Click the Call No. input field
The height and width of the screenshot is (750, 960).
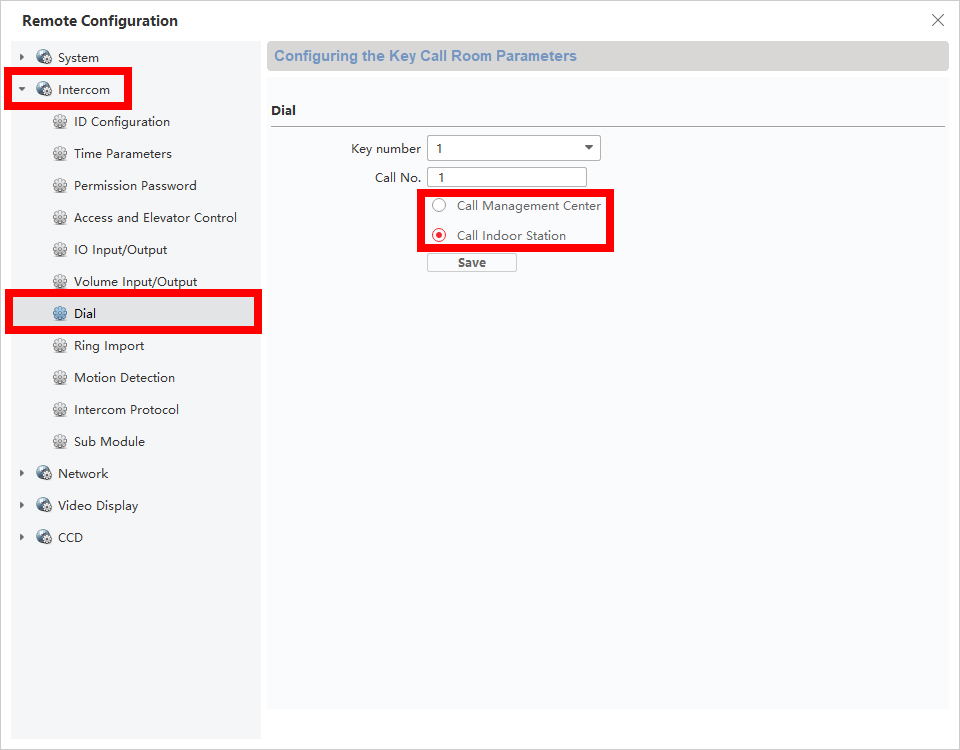point(506,177)
